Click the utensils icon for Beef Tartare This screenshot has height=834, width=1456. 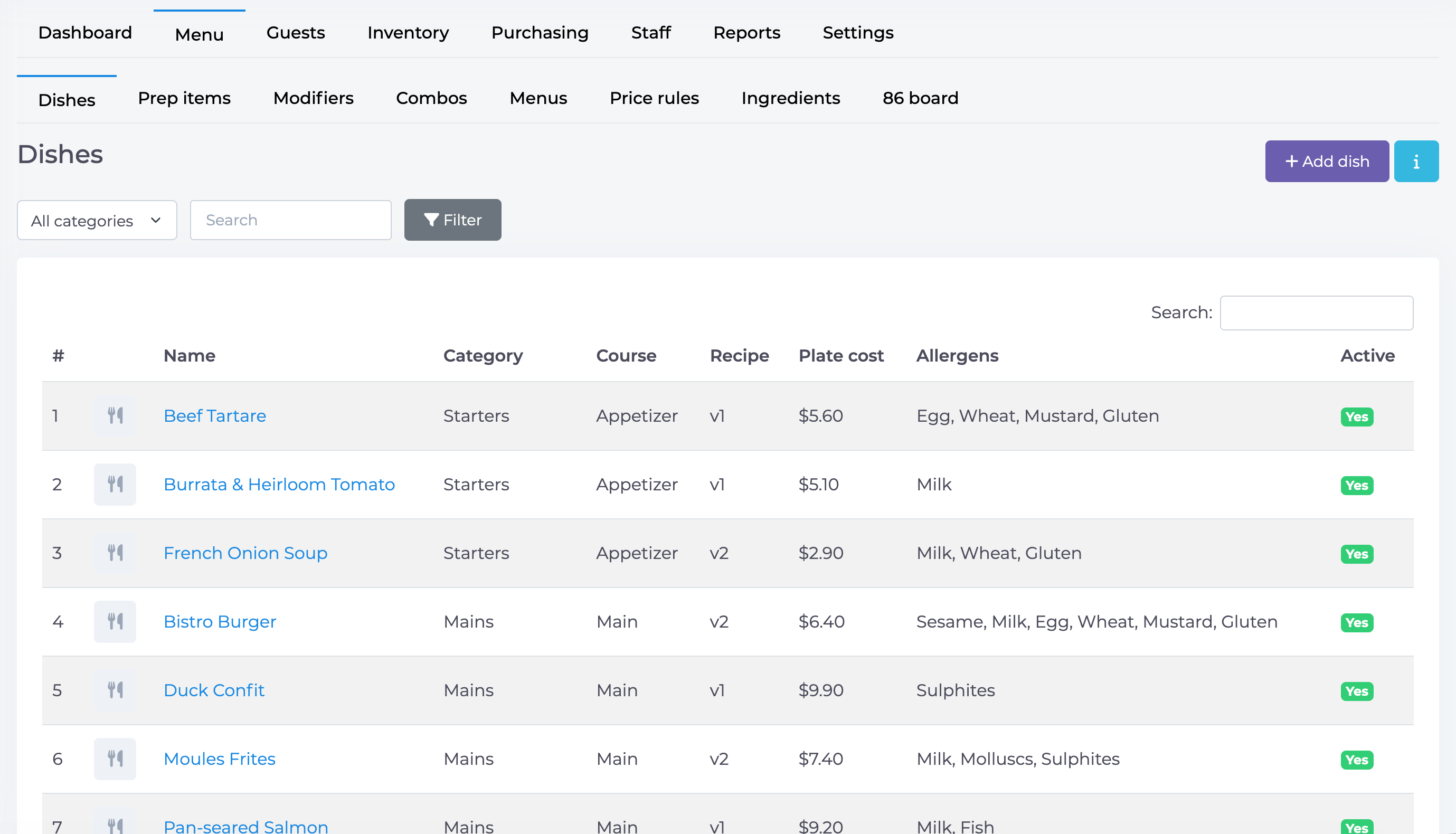[115, 416]
